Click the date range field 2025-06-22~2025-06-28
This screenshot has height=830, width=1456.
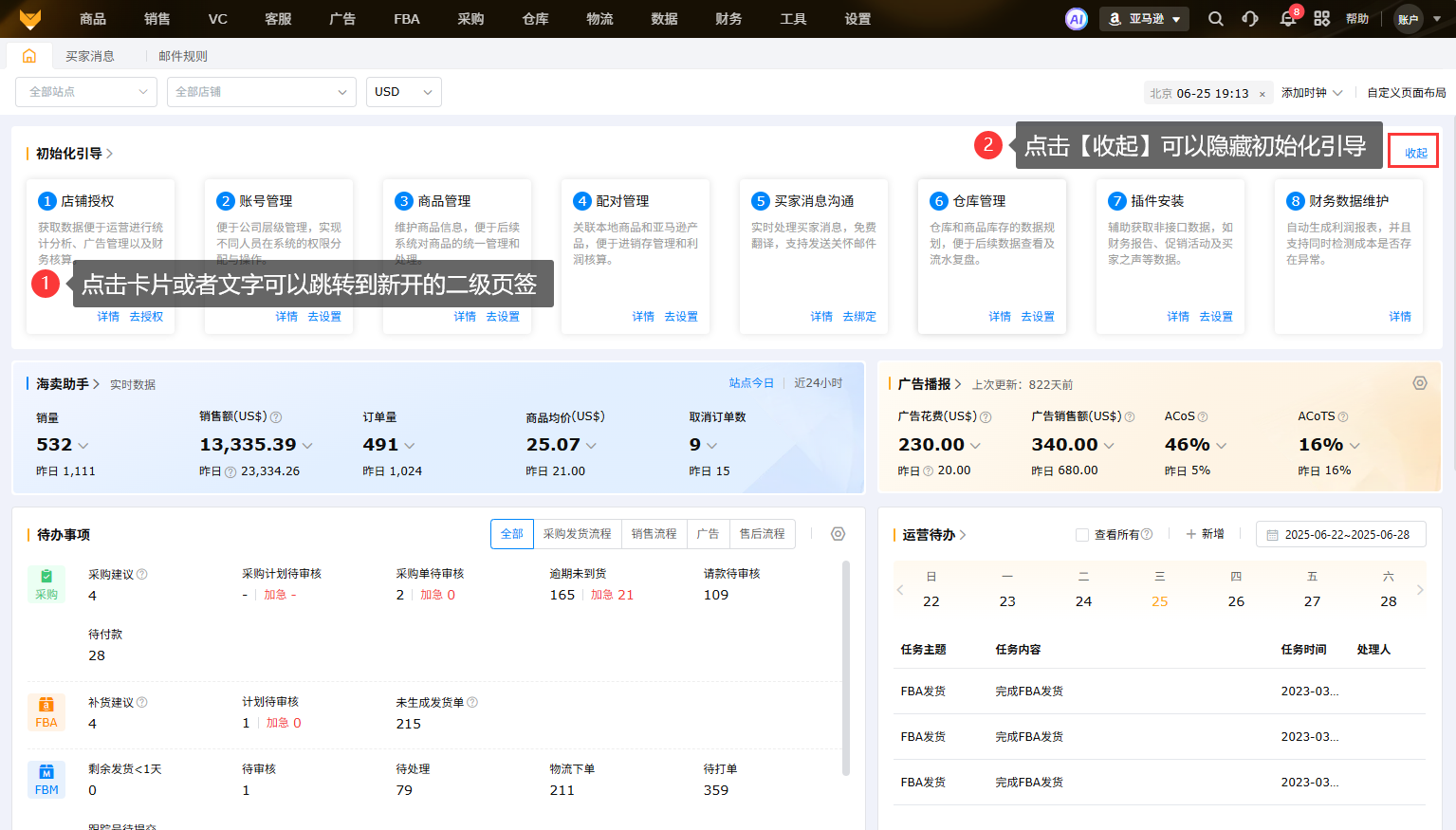coord(1345,535)
